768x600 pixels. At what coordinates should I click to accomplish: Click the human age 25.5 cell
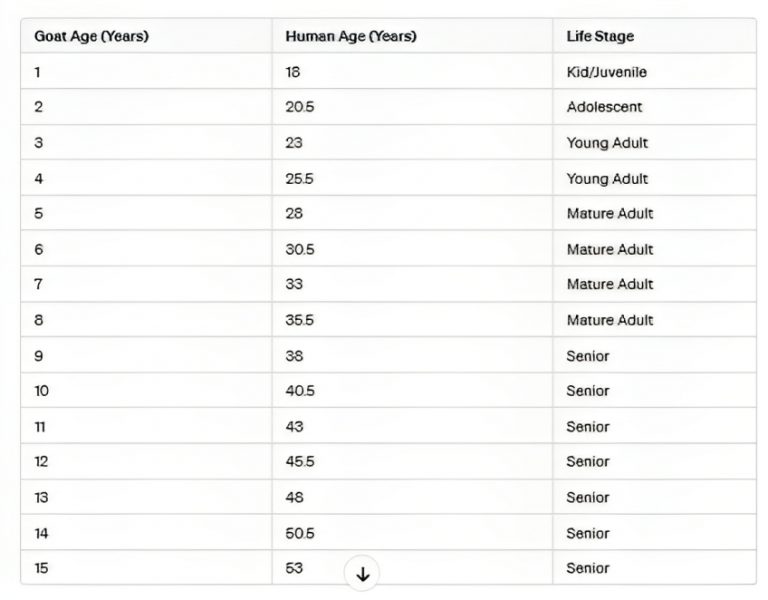coord(412,178)
